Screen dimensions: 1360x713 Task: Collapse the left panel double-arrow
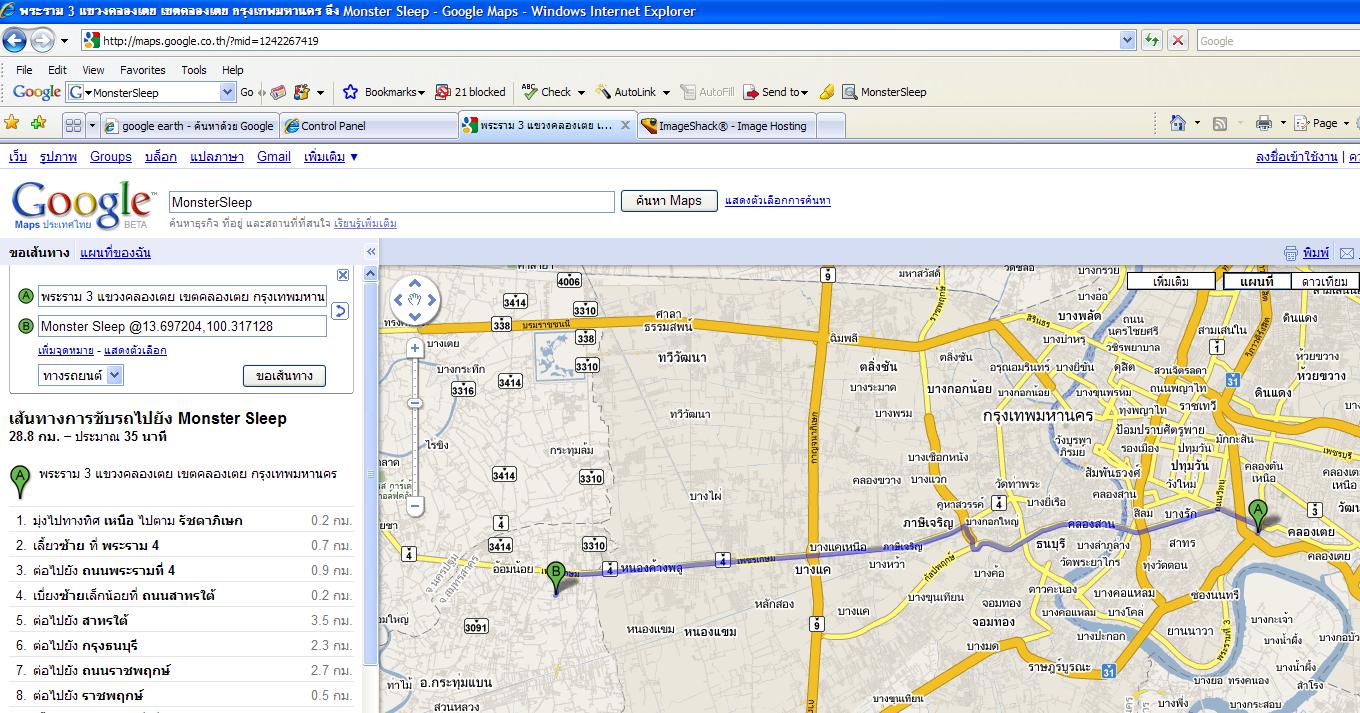pyautogui.click(x=371, y=252)
